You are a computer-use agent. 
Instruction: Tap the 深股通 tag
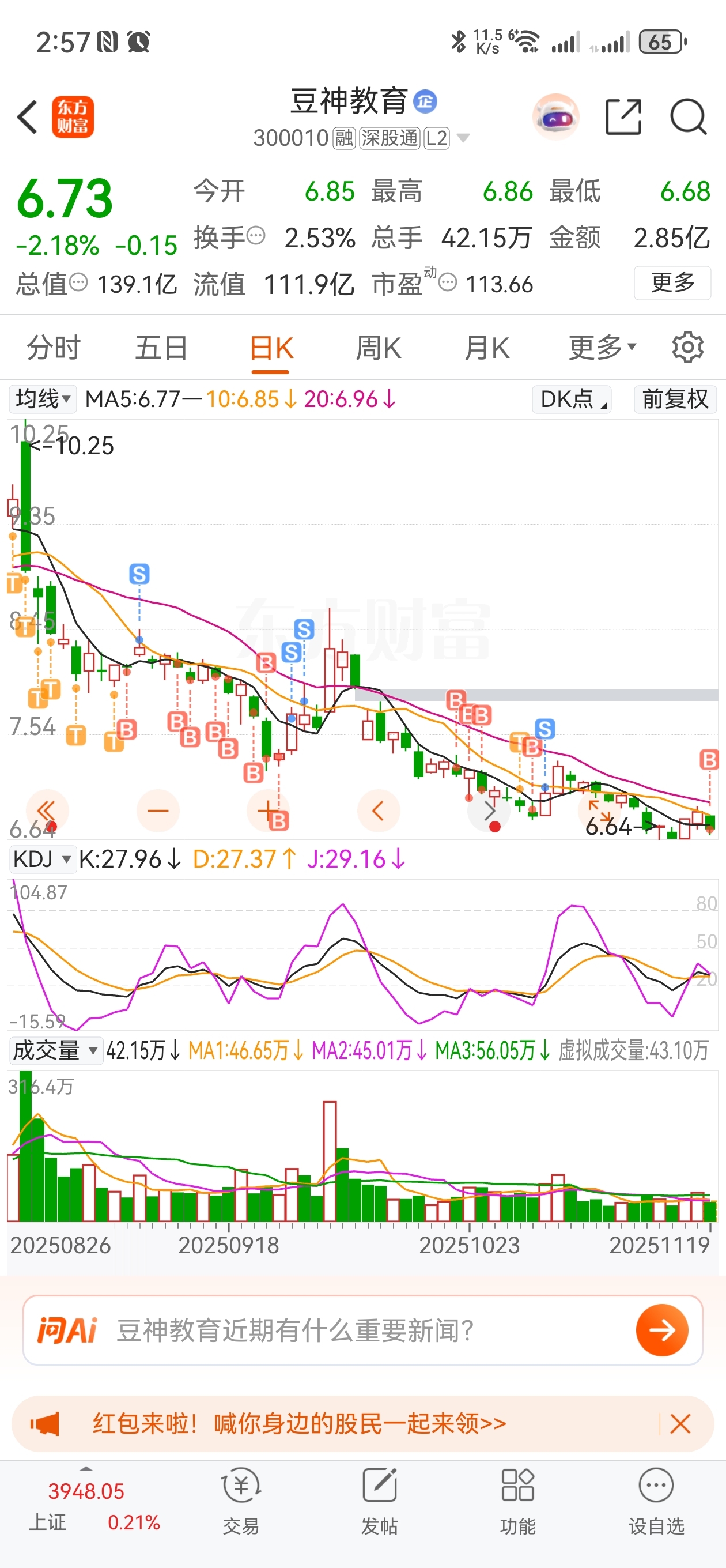(390, 138)
